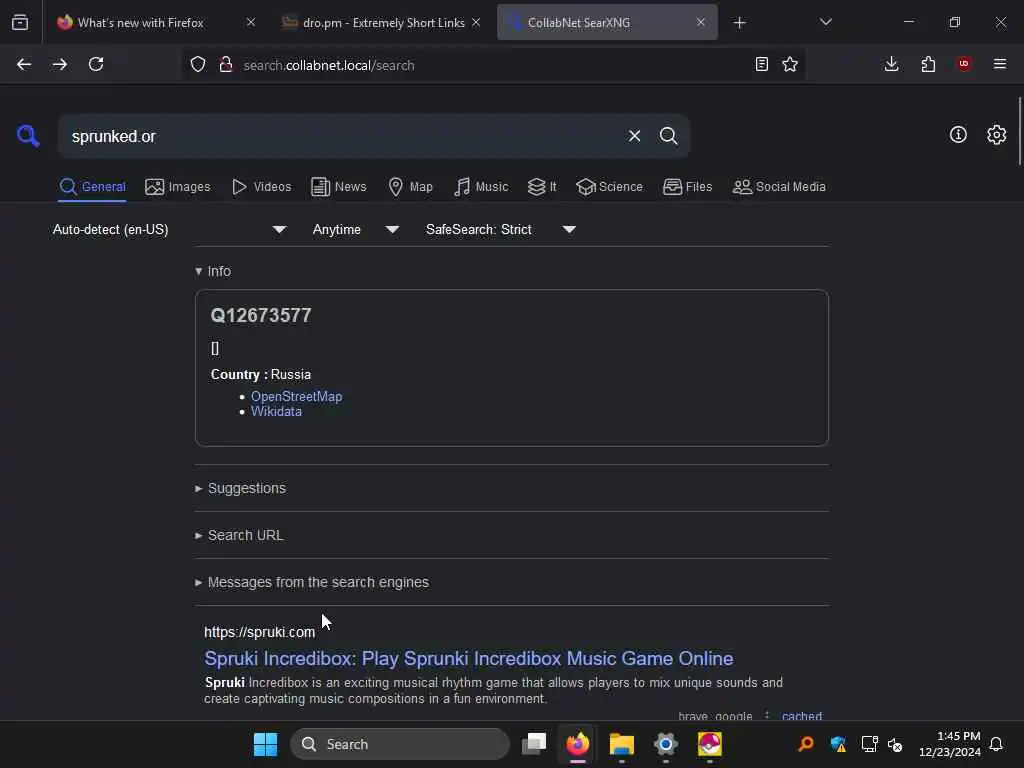The image size is (1024, 768).
Task: Open the Windows Start menu
Action: (x=265, y=744)
